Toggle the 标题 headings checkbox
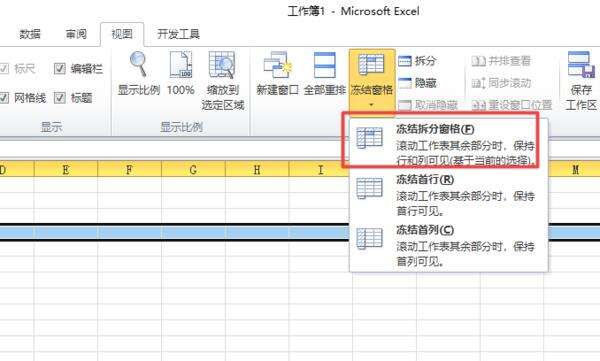 tap(60, 98)
